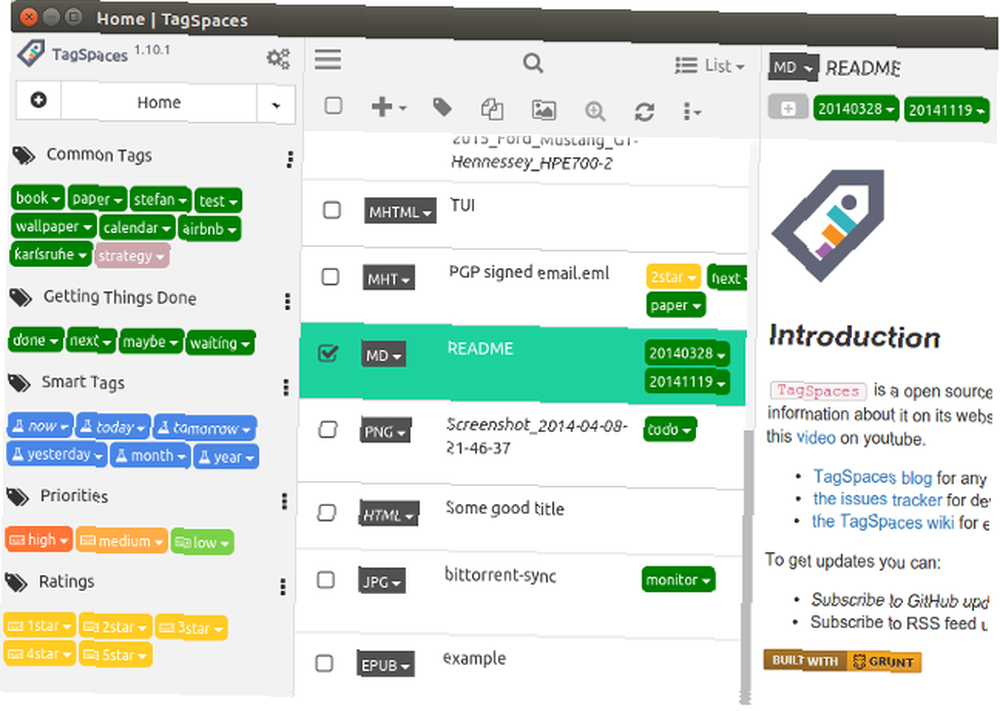Open the JPG extension dropdown for bittorrent-sync

pyautogui.click(x=381, y=582)
